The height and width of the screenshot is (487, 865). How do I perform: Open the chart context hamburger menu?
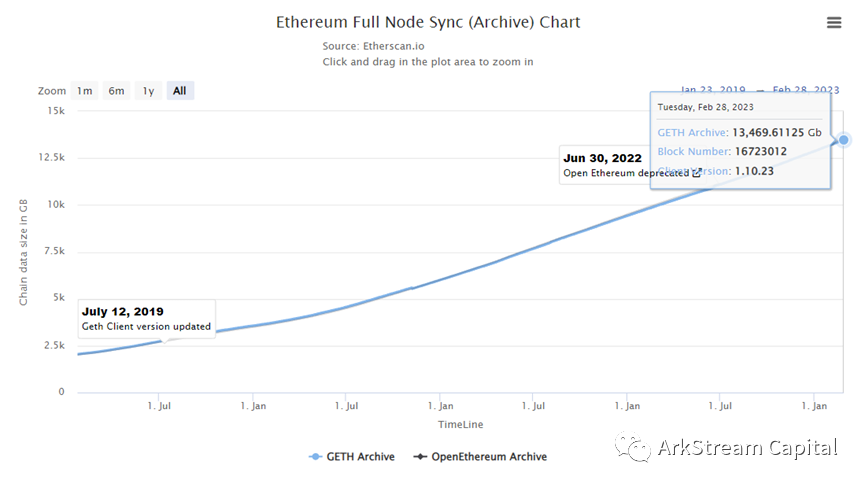834,23
